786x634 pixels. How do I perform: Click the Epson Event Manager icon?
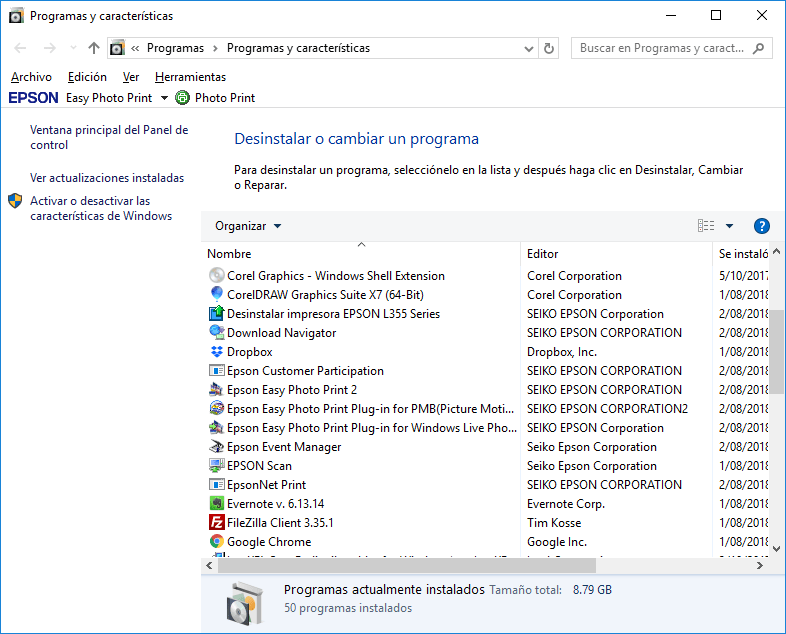click(x=217, y=447)
